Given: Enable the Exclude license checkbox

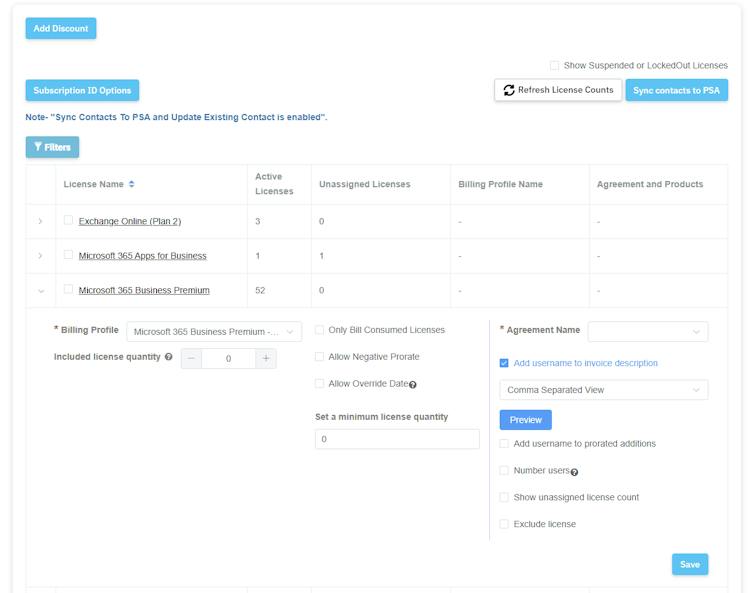Looking at the screenshot, I should 504,524.
